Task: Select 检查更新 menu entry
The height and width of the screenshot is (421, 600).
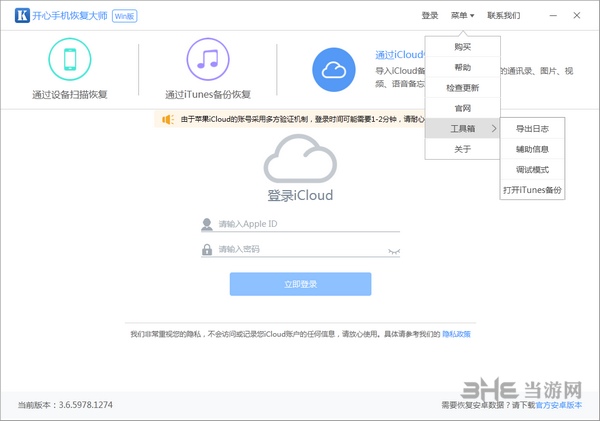Action: click(x=463, y=88)
